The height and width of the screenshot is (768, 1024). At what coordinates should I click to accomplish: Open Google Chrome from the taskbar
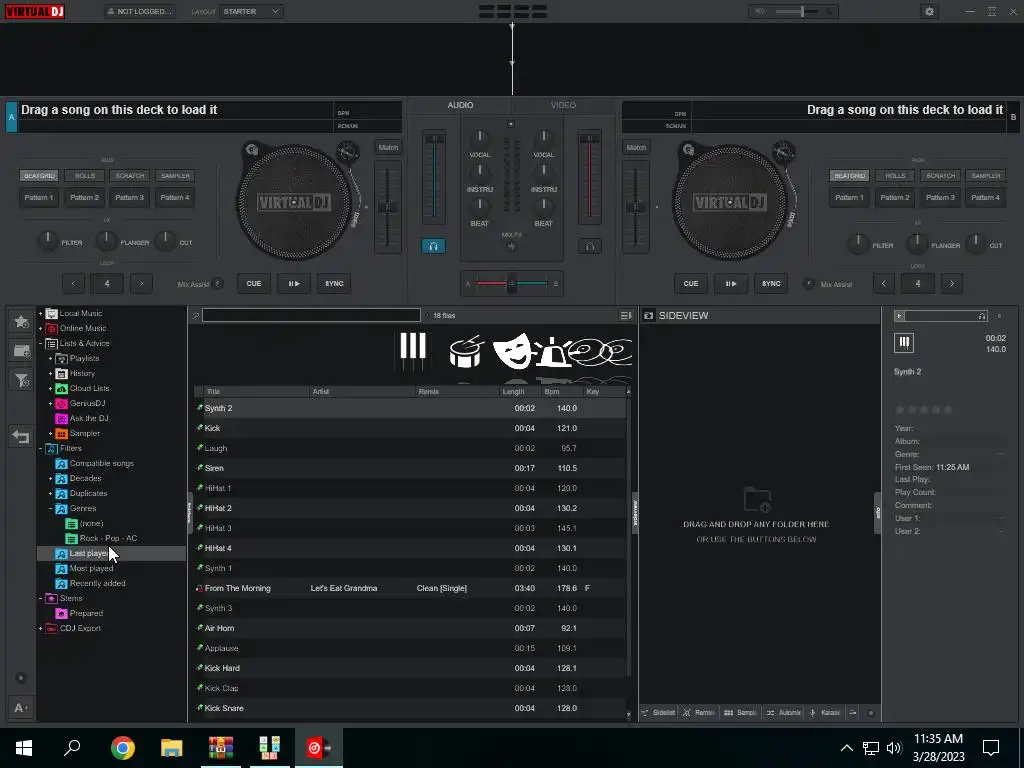click(x=122, y=747)
